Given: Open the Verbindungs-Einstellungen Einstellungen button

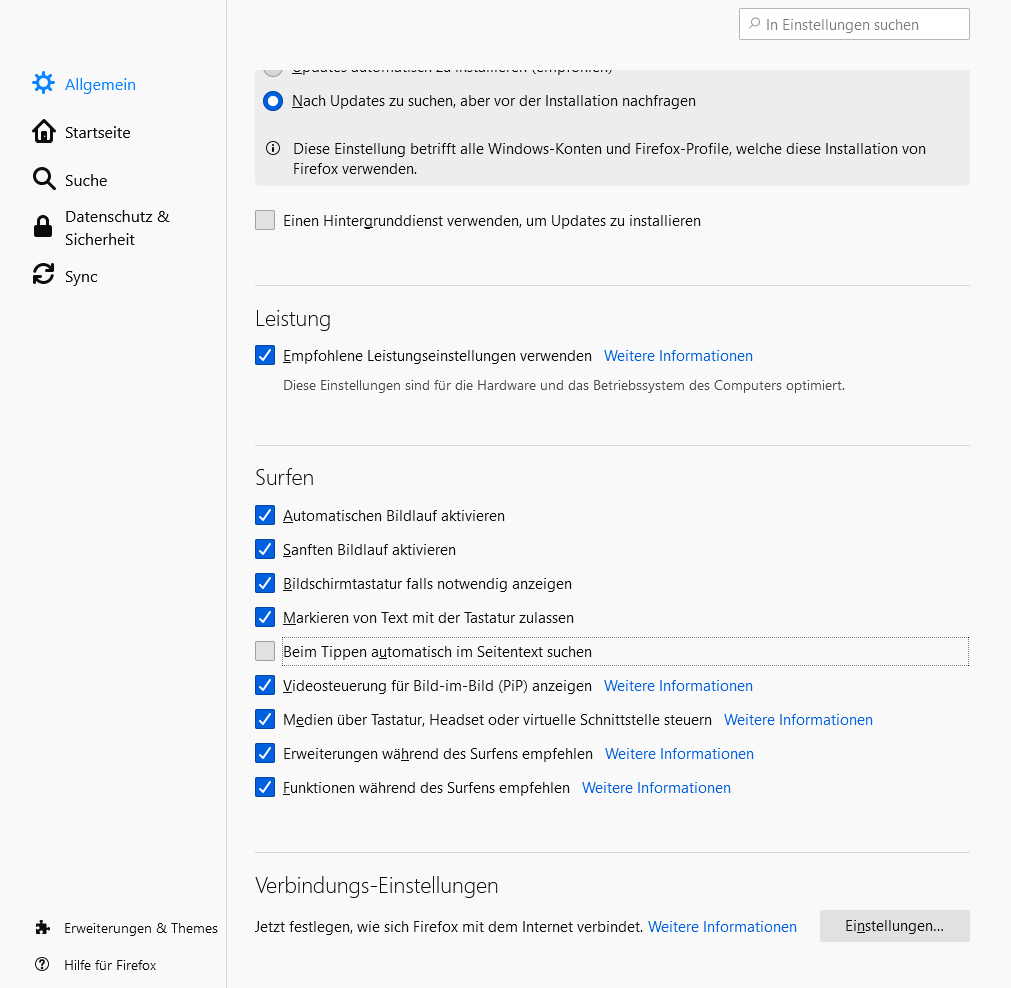Looking at the screenshot, I should [x=894, y=926].
